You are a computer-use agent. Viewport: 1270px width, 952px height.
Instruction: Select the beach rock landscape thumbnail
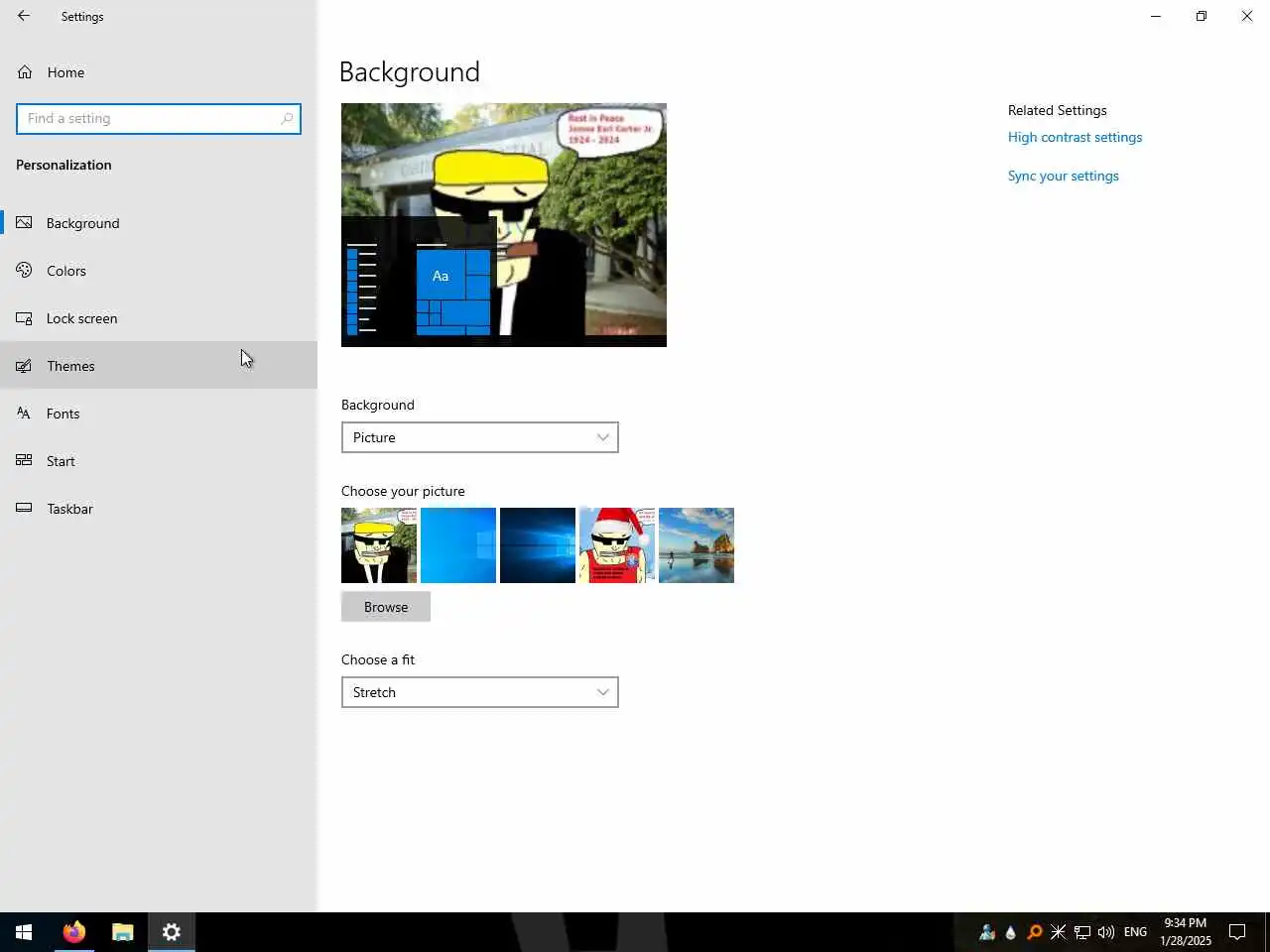coord(697,545)
